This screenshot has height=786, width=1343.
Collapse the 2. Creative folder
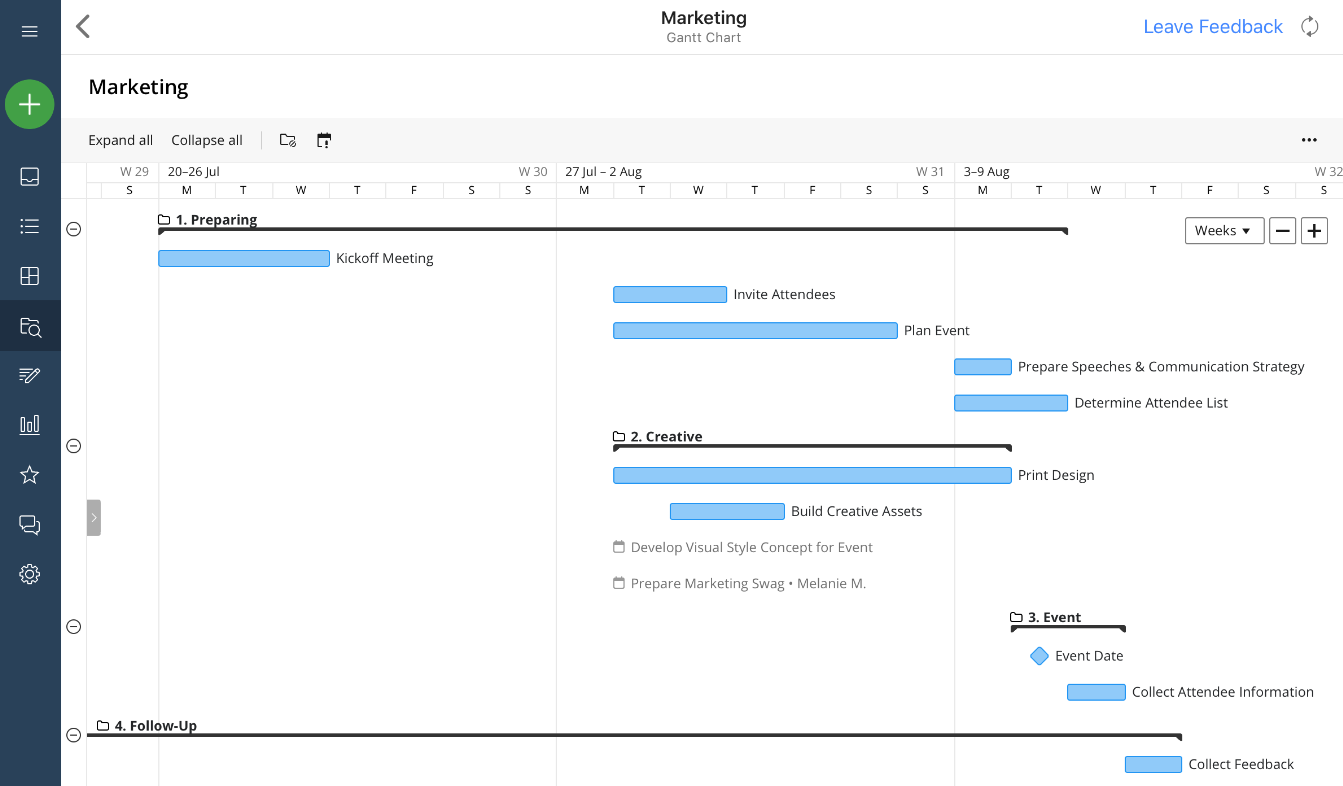73,446
